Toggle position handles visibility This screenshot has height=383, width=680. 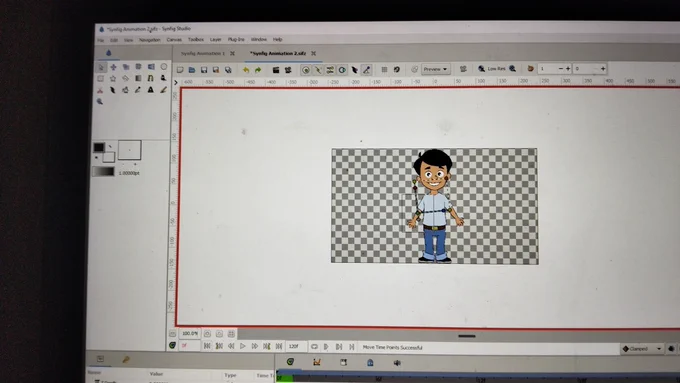point(306,70)
